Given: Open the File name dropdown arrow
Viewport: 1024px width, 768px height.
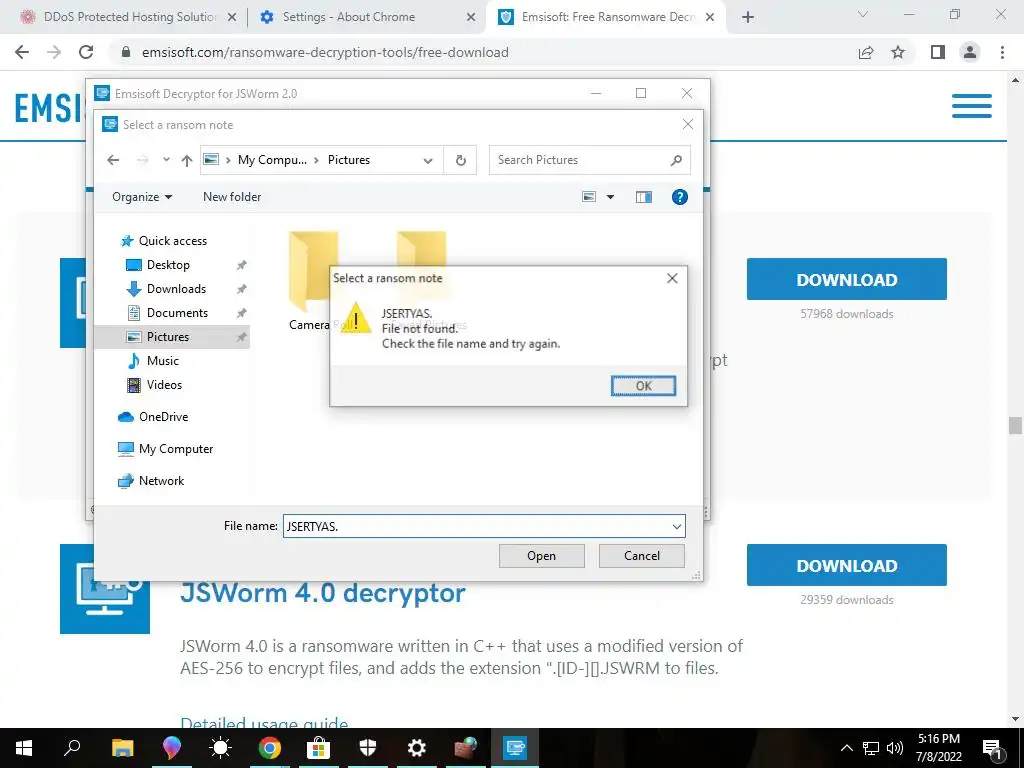Looking at the screenshot, I should pos(677,526).
